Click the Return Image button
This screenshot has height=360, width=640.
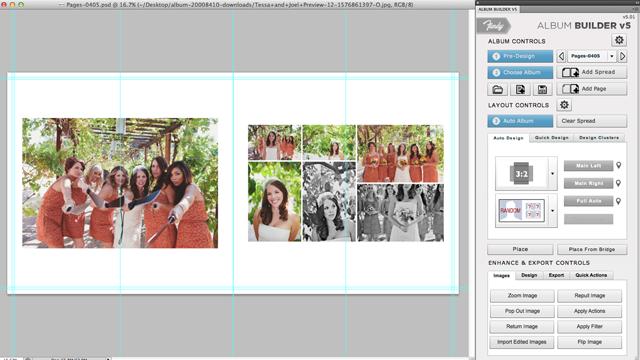pyautogui.click(x=522, y=327)
